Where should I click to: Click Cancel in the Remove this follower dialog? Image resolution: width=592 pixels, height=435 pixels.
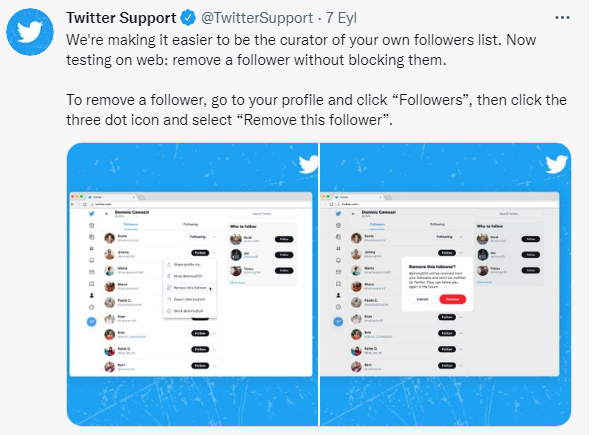(422, 299)
